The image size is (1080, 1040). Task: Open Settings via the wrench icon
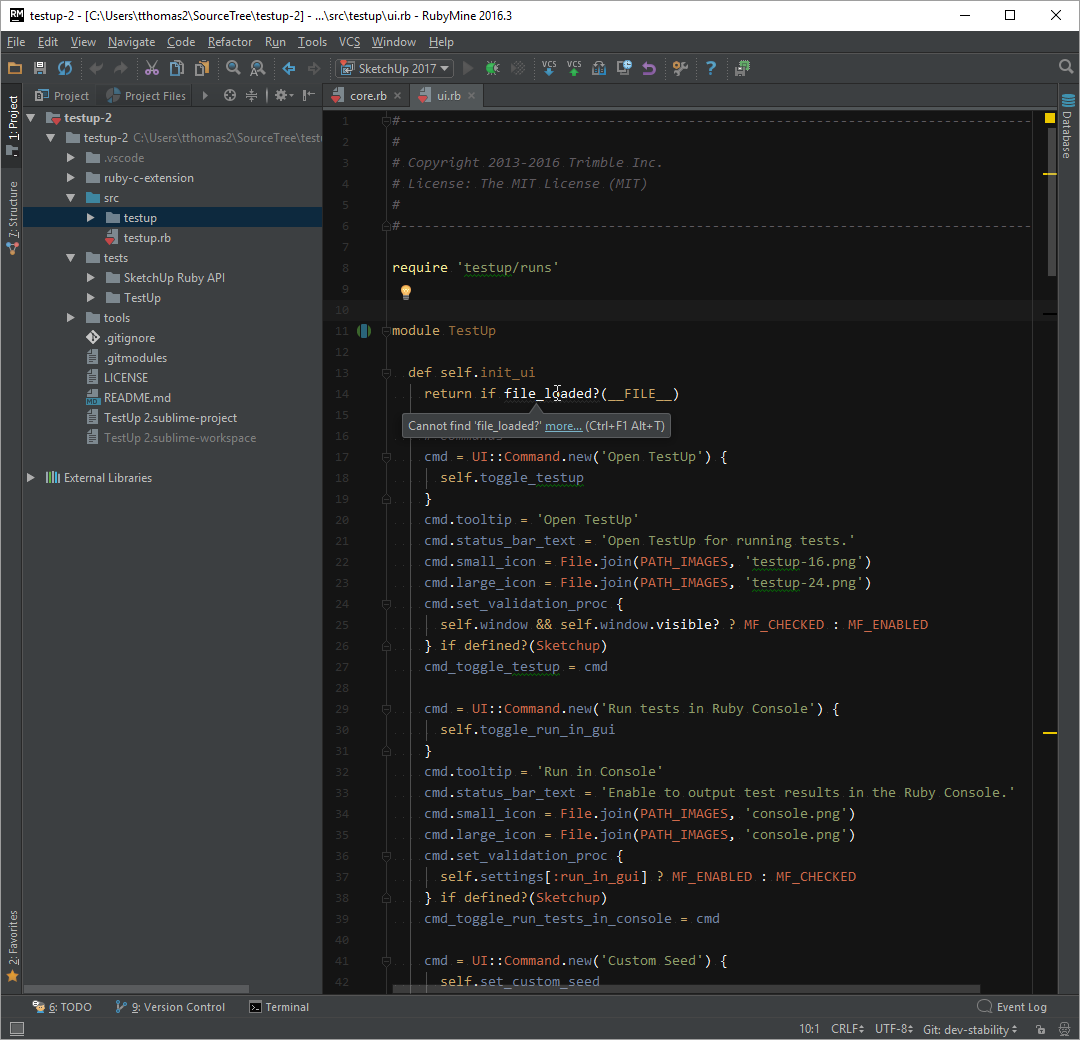[680, 68]
